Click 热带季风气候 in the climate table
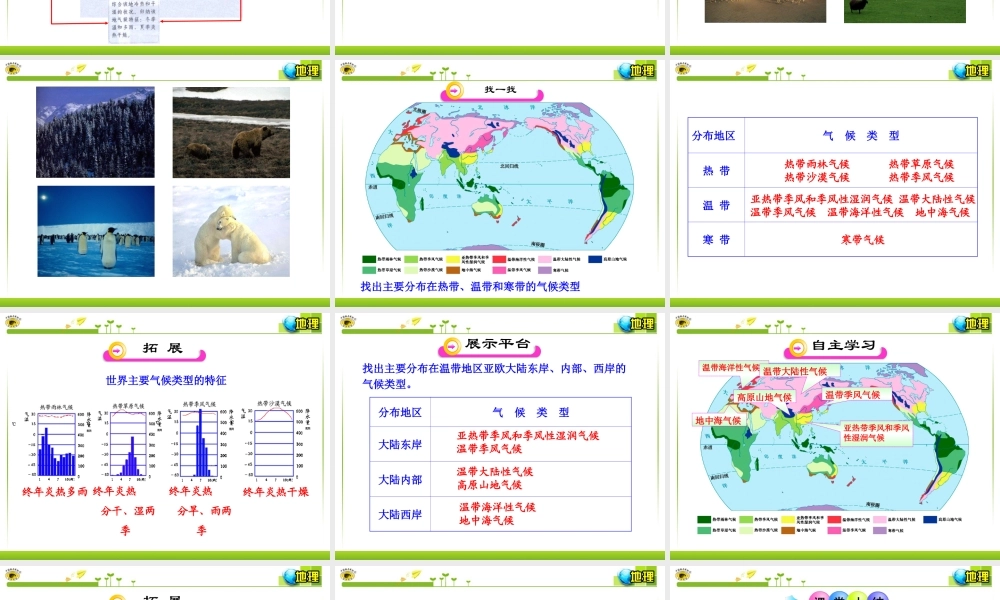 click(x=921, y=178)
